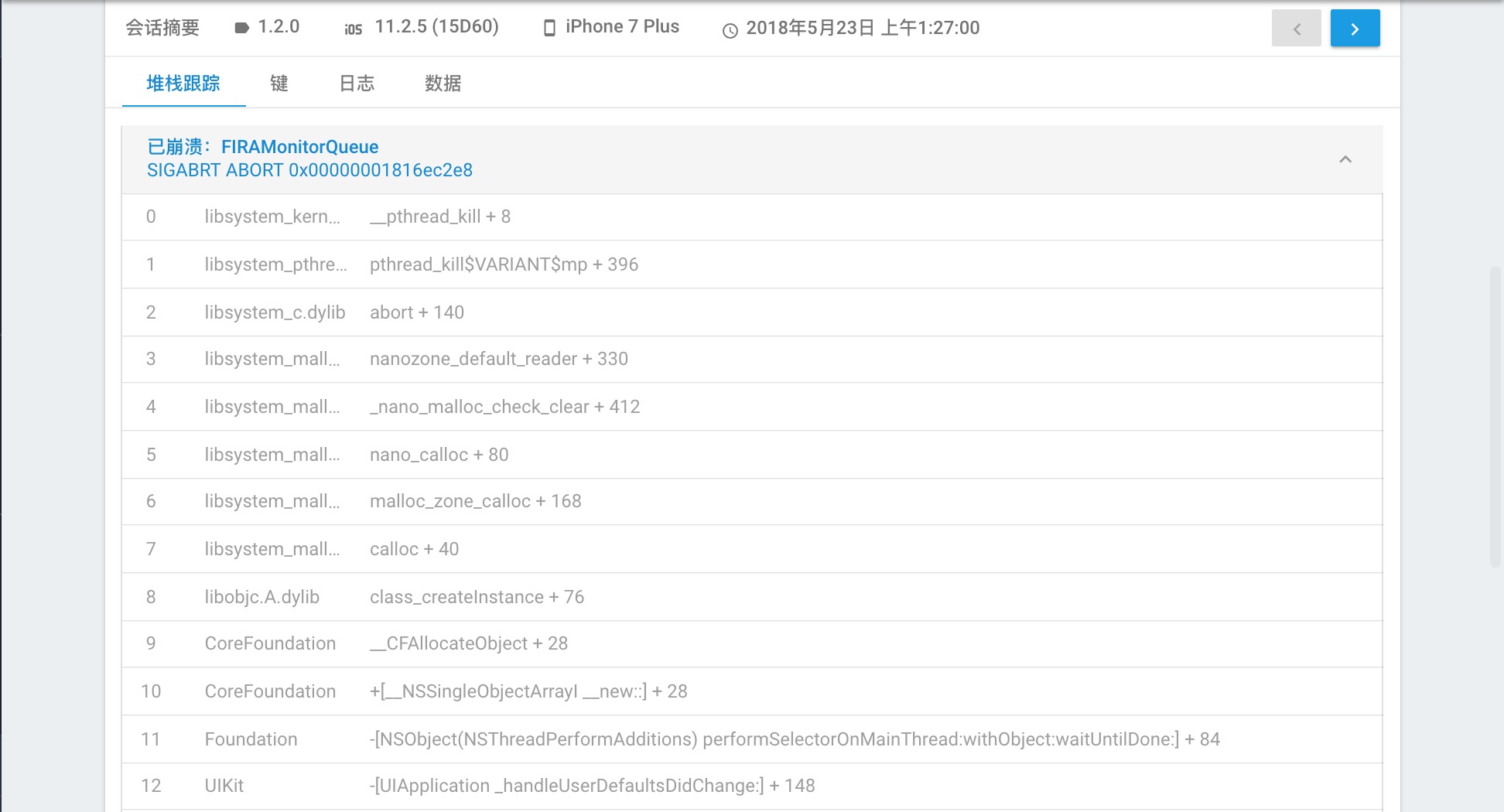Open the 堆栈跟踪 tab
Image resolution: width=1504 pixels, height=812 pixels.
pos(183,84)
